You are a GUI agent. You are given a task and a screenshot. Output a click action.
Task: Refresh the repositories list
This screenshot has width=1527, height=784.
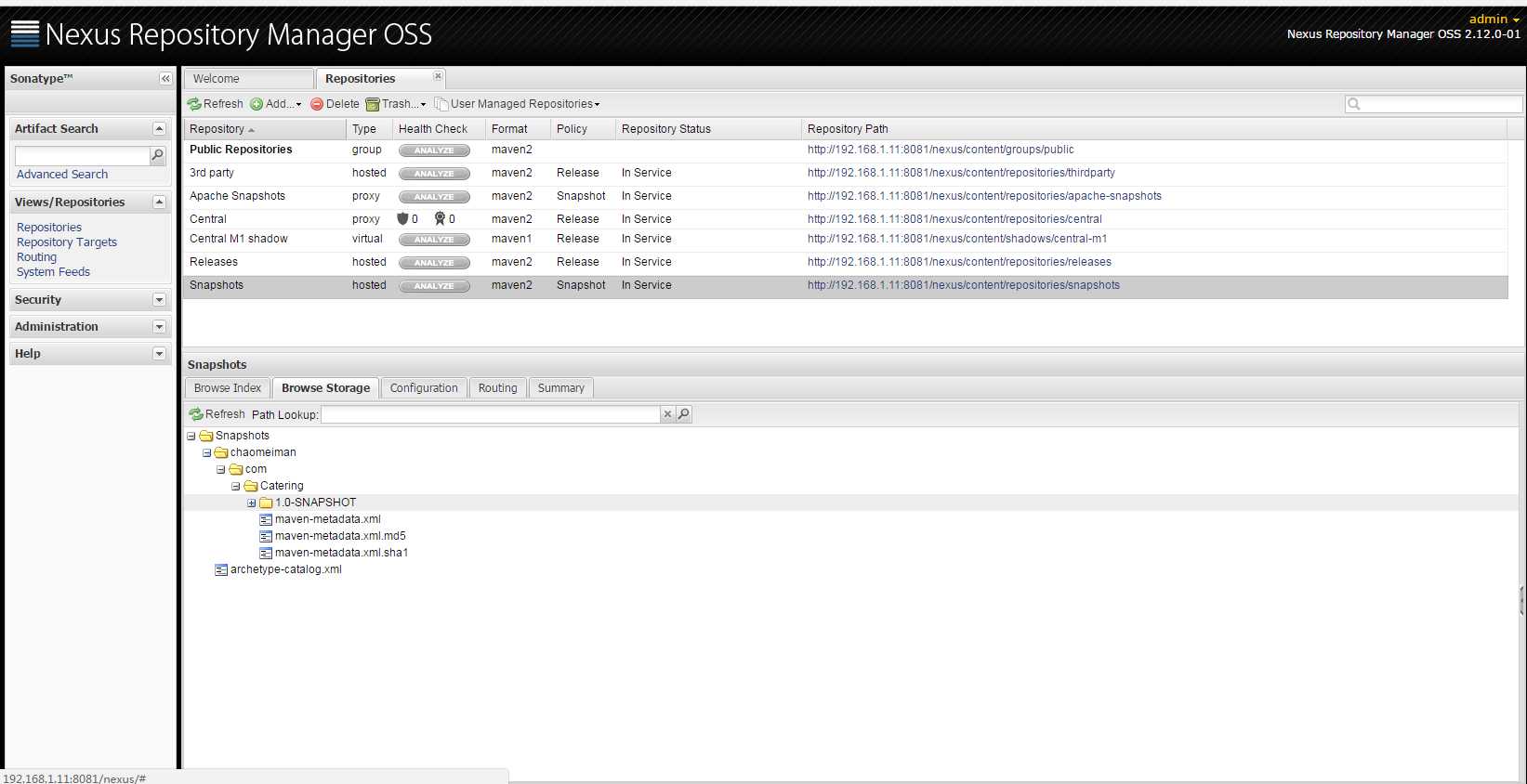pyautogui.click(x=215, y=104)
